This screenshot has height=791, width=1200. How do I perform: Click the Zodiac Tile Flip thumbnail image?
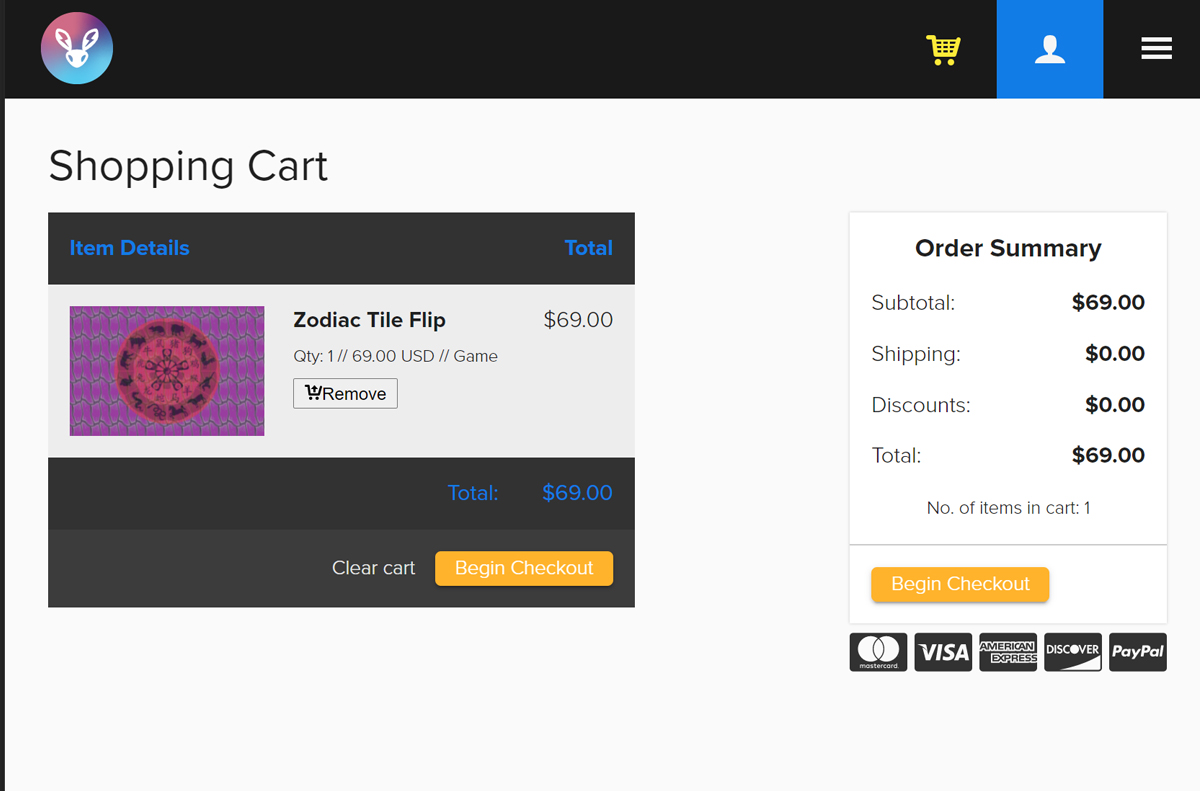pos(167,371)
